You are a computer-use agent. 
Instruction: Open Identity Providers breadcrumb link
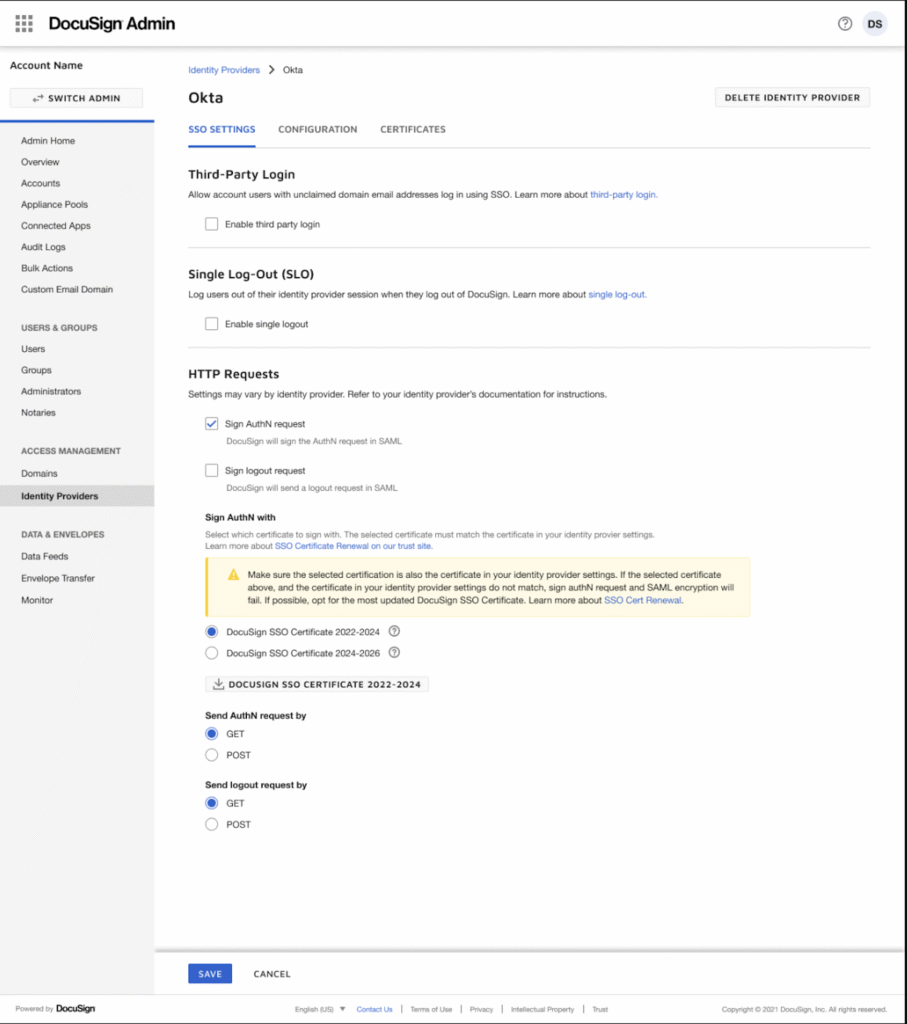point(224,70)
